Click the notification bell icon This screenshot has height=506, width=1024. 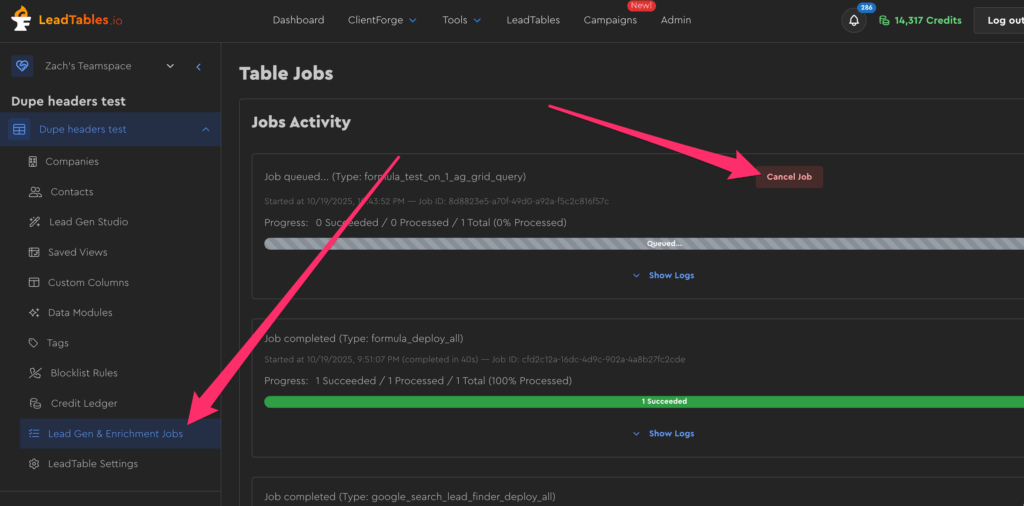point(853,20)
